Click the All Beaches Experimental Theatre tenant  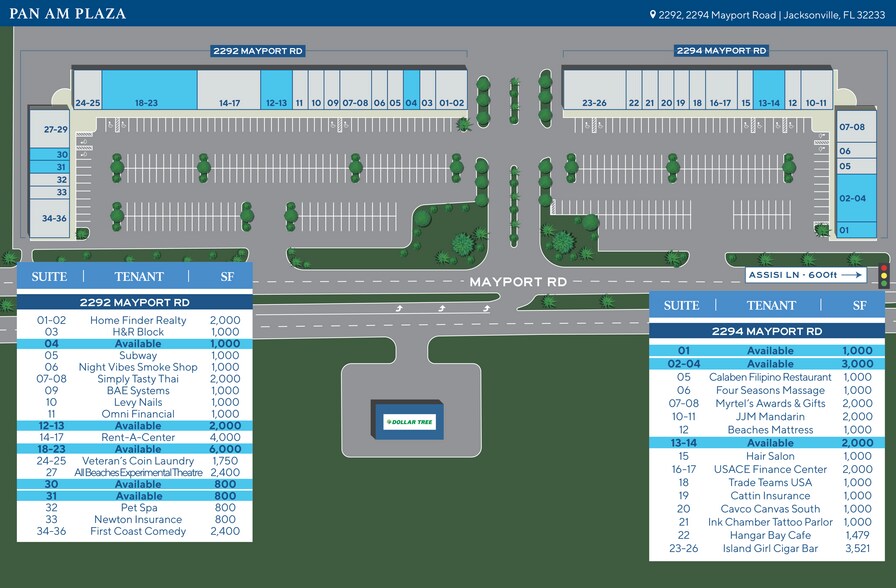[138, 473]
